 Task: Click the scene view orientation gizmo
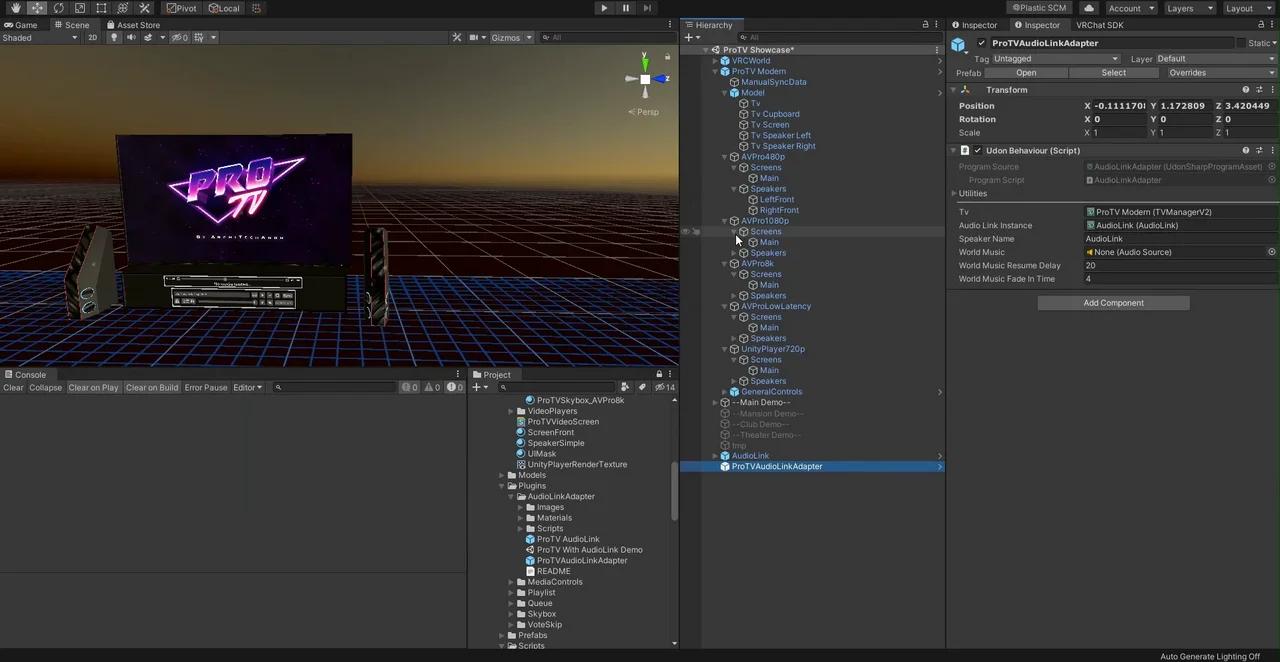click(645, 79)
